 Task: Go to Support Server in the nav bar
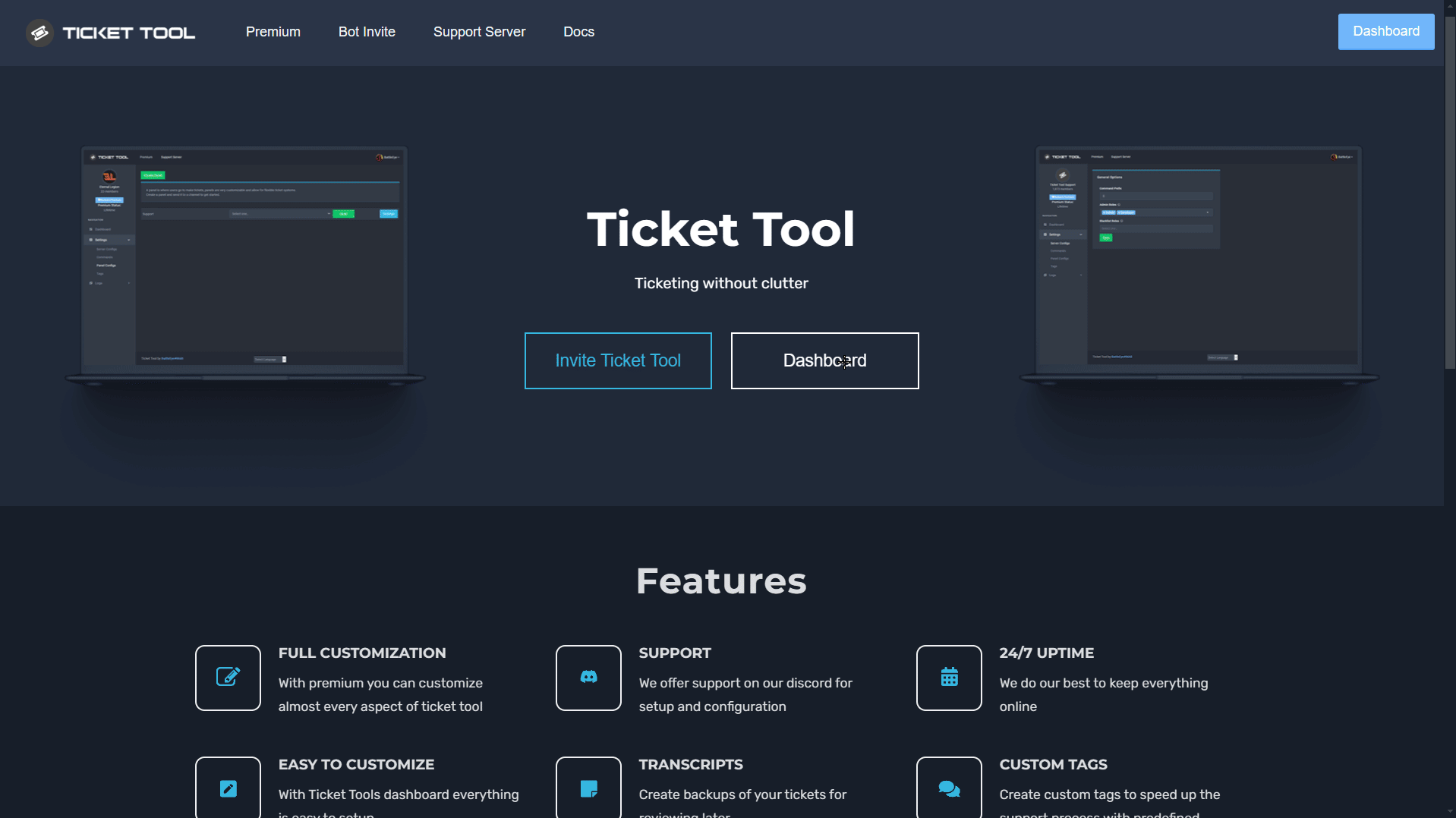pos(479,32)
